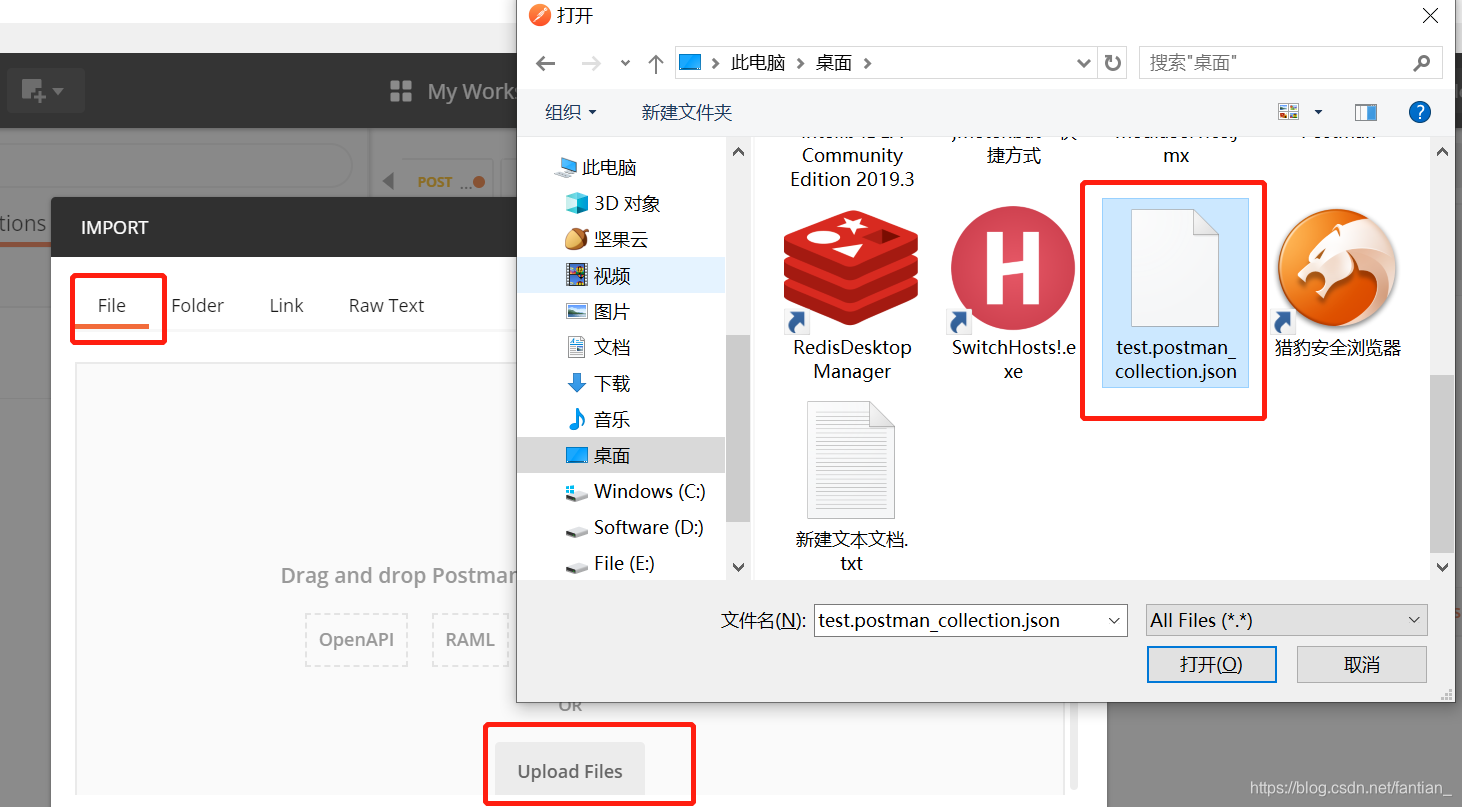Select 猎豹安全浏览器 shortcut icon
This screenshot has height=807, width=1462.
click(1337, 270)
